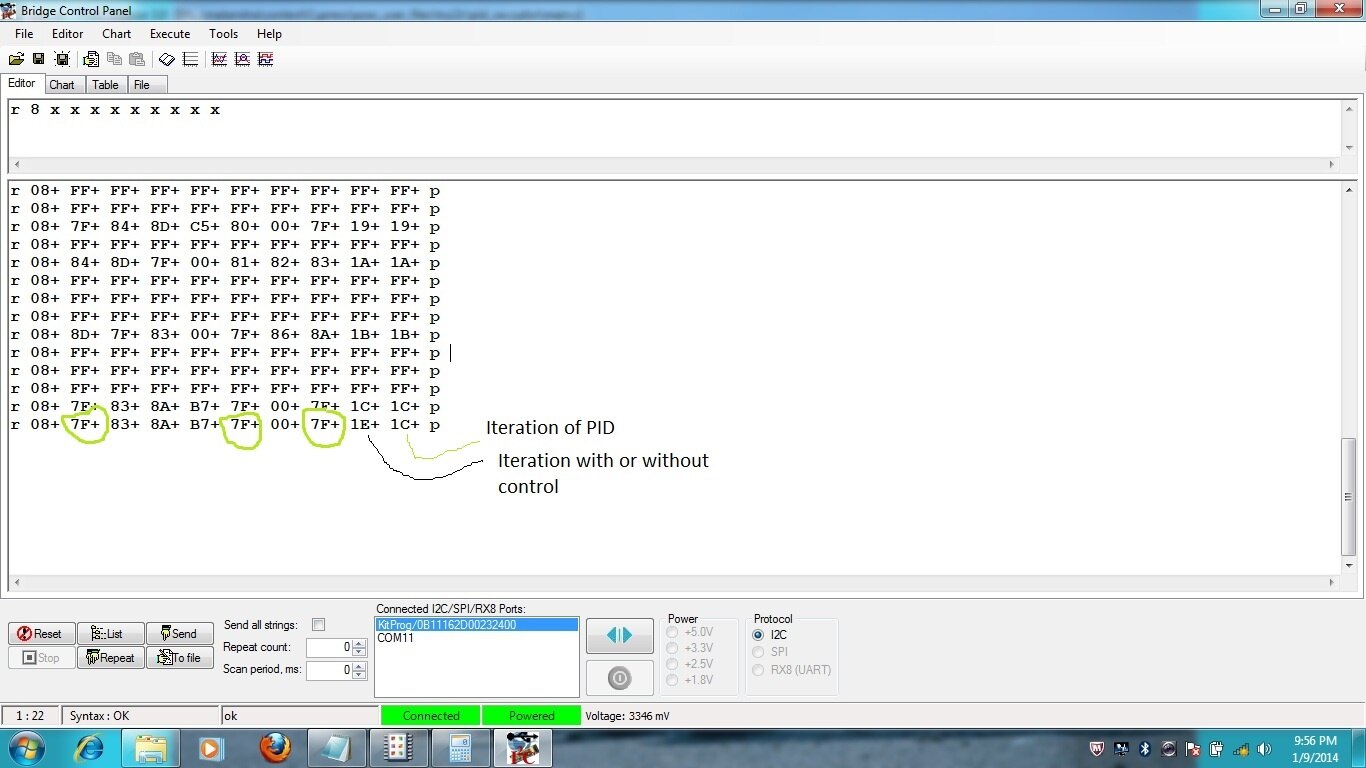Select the +3.3V power radio button
This screenshot has height=768, width=1366.
(x=672, y=648)
